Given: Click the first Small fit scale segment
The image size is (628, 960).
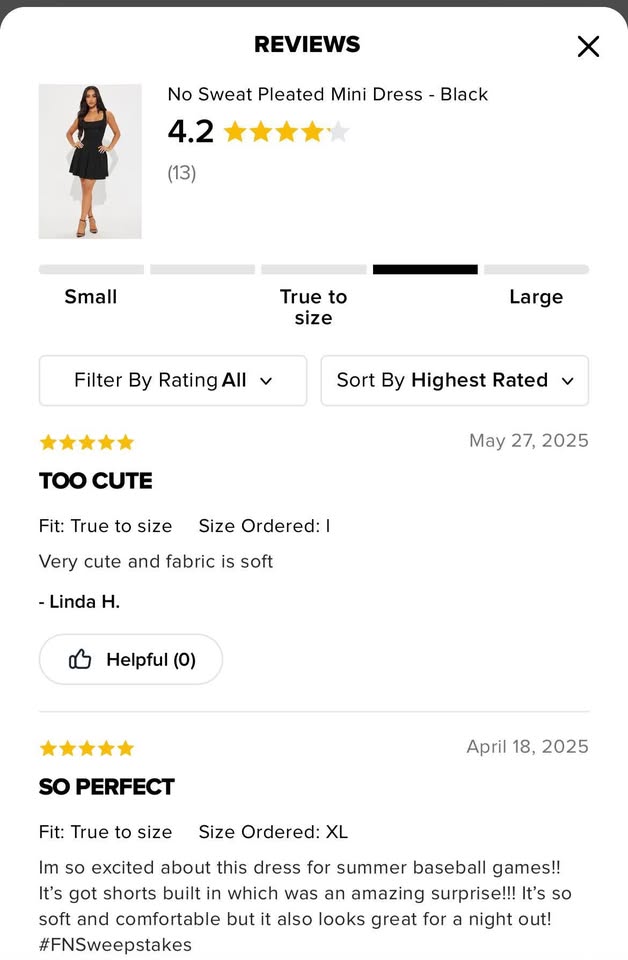Looking at the screenshot, I should [x=91, y=269].
